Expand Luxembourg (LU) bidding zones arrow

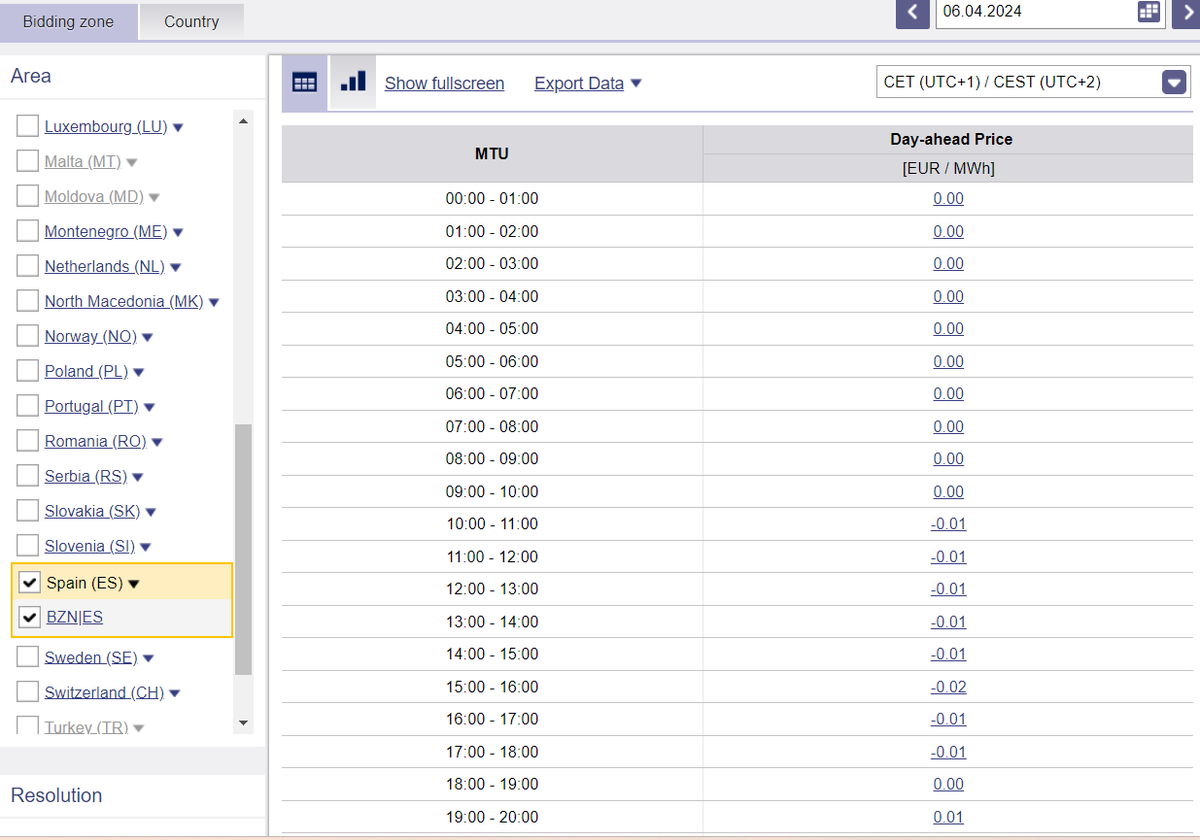click(x=178, y=128)
